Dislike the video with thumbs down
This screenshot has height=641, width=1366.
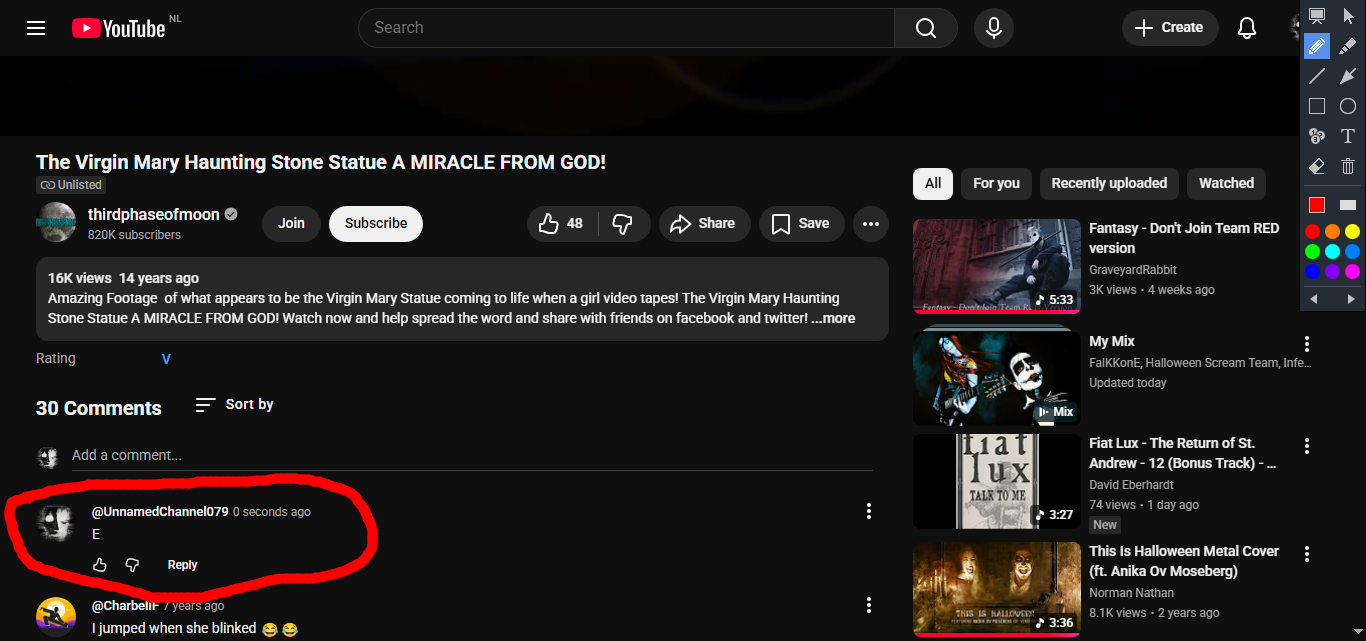(x=622, y=224)
